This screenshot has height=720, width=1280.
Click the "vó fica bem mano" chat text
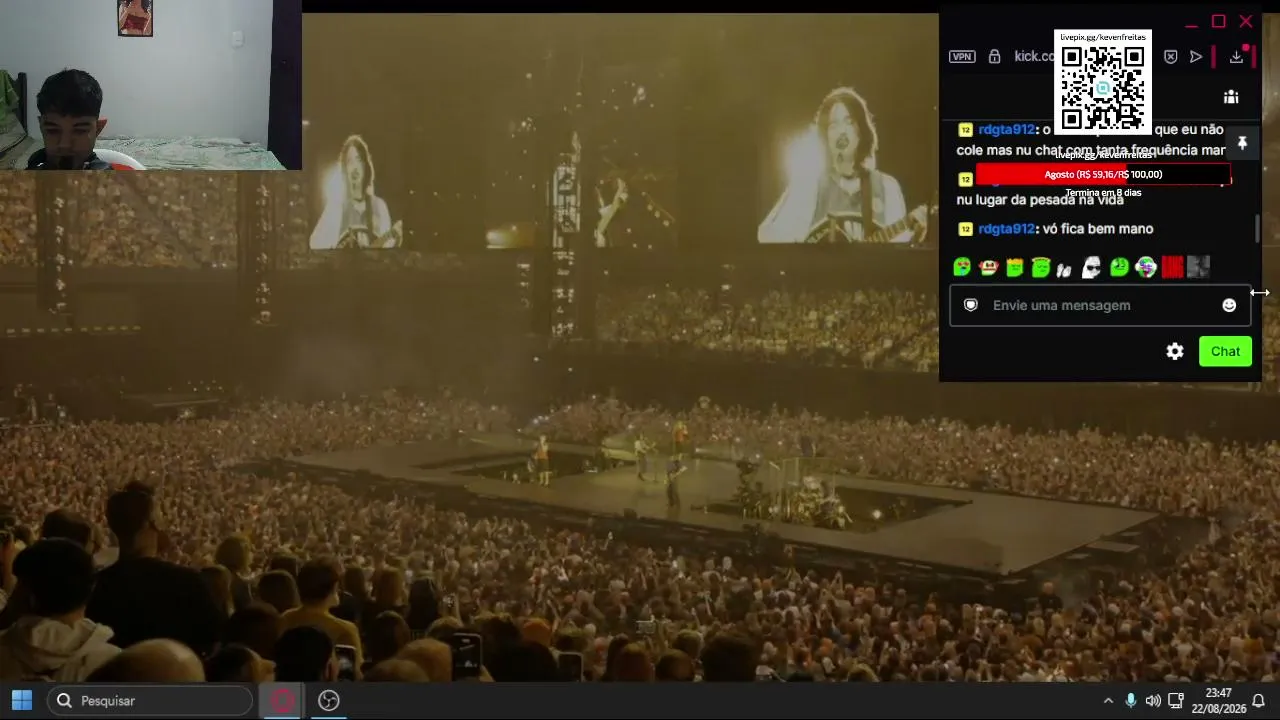(x=1098, y=229)
